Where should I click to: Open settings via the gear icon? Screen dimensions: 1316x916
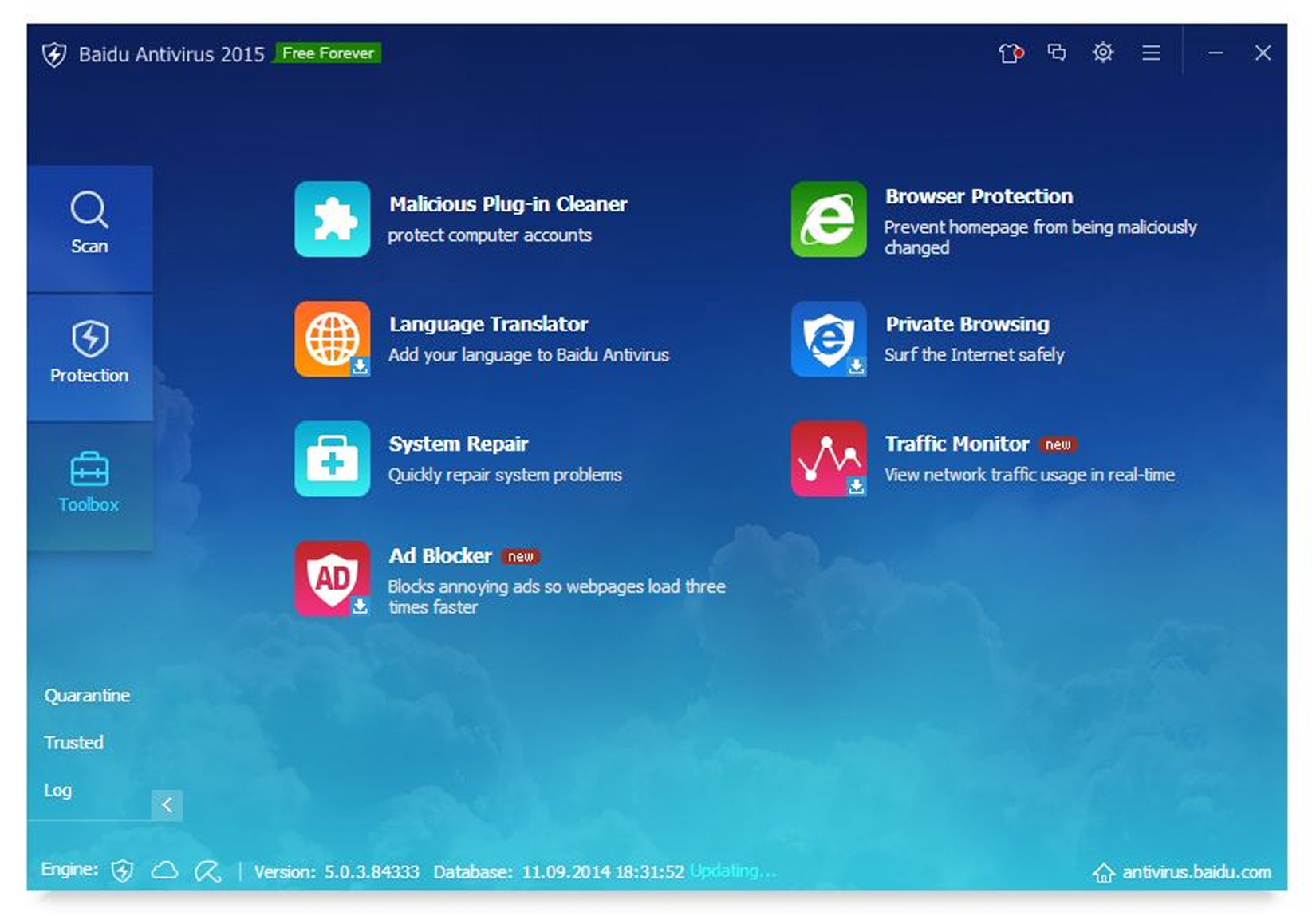click(1103, 53)
